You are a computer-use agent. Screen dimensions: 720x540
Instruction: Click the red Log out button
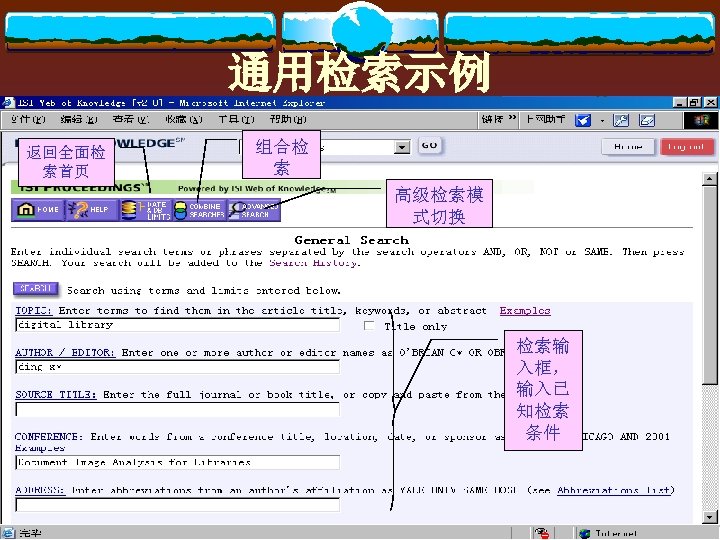[x=686, y=147]
